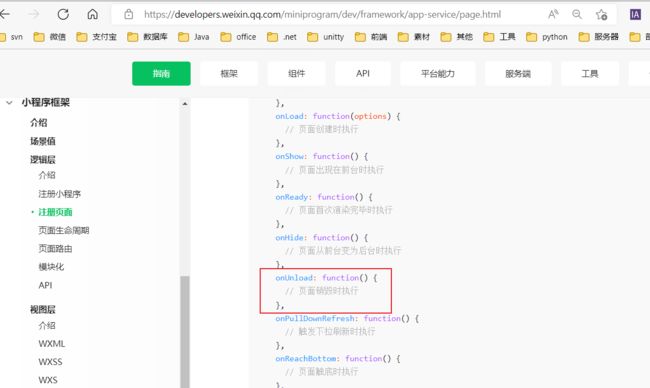Click the onReachBottom function code line
Viewport: 650px width, 388px height.
[x=338, y=359]
